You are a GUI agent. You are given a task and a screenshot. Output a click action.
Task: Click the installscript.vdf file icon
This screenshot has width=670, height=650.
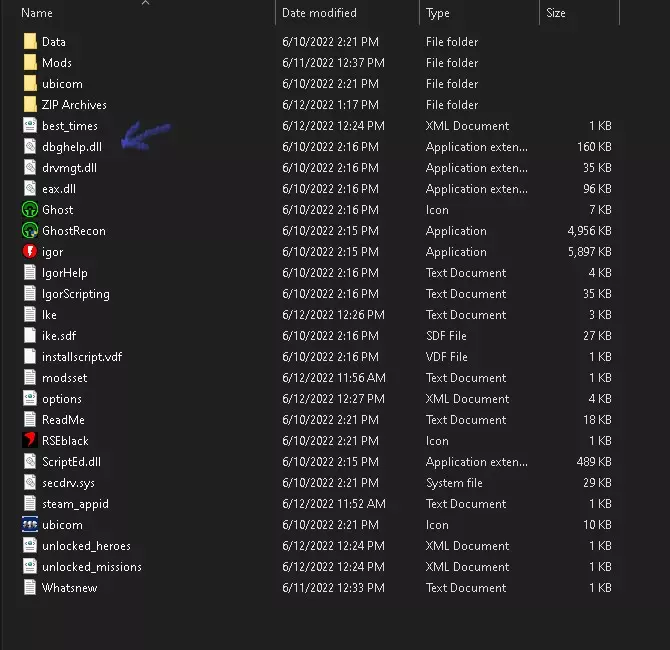pyautogui.click(x=30, y=356)
